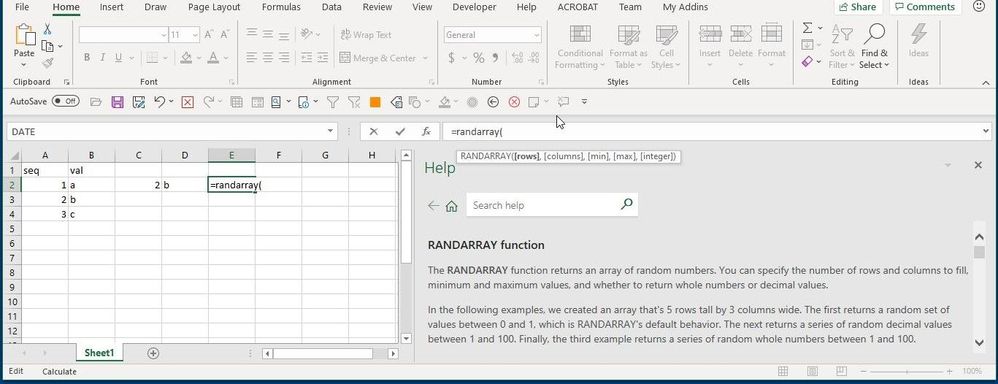The image size is (998, 384).
Task: Click the Insert cells icon
Action: [x=710, y=34]
